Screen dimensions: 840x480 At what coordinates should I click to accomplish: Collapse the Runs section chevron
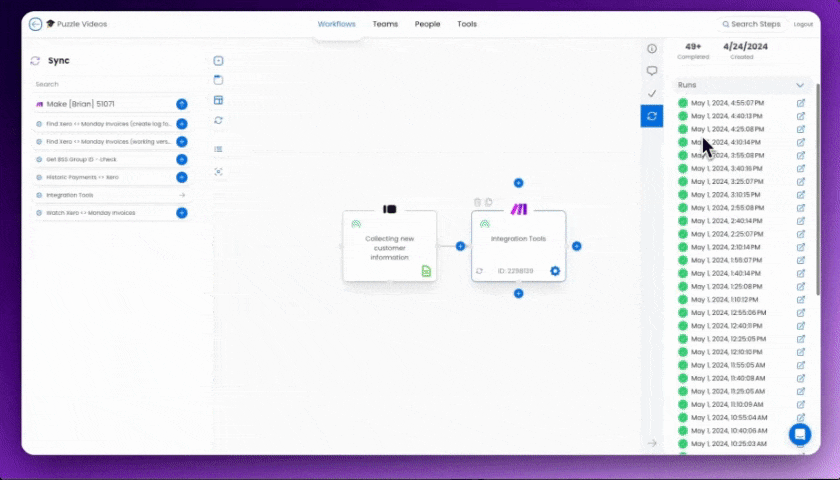800,85
